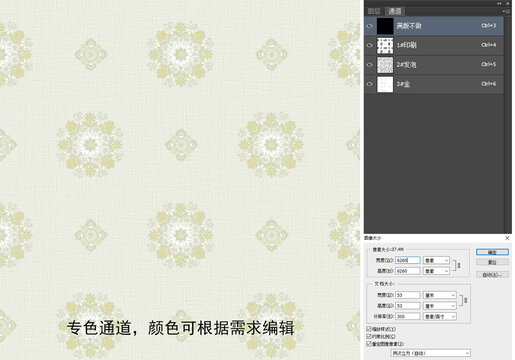
Task: Toggle the 缩放样式 checkbox
Action: point(369,329)
